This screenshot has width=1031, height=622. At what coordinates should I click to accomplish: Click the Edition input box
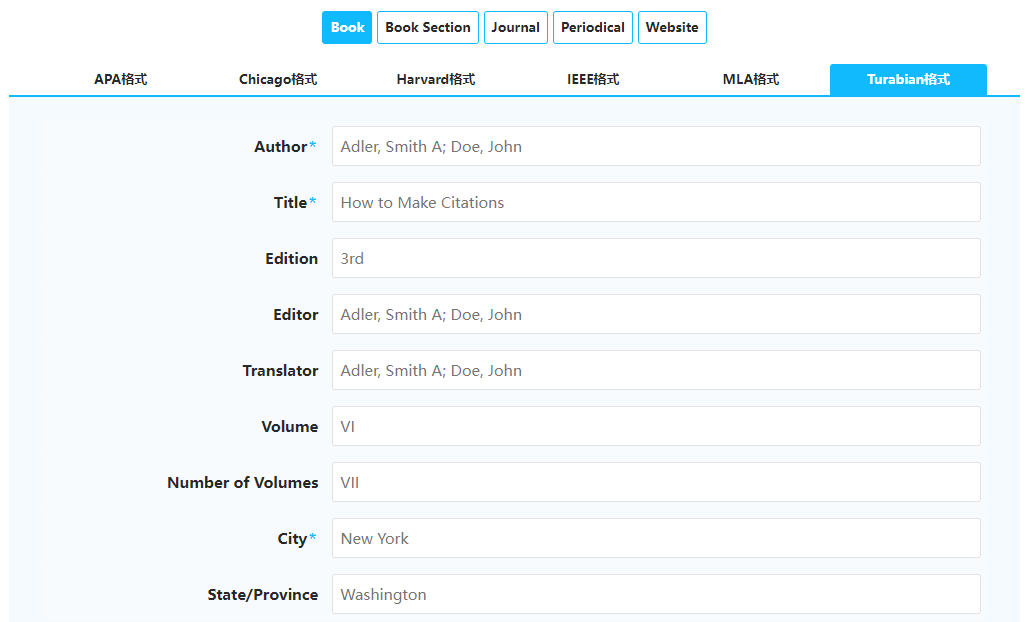[x=656, y=258]
